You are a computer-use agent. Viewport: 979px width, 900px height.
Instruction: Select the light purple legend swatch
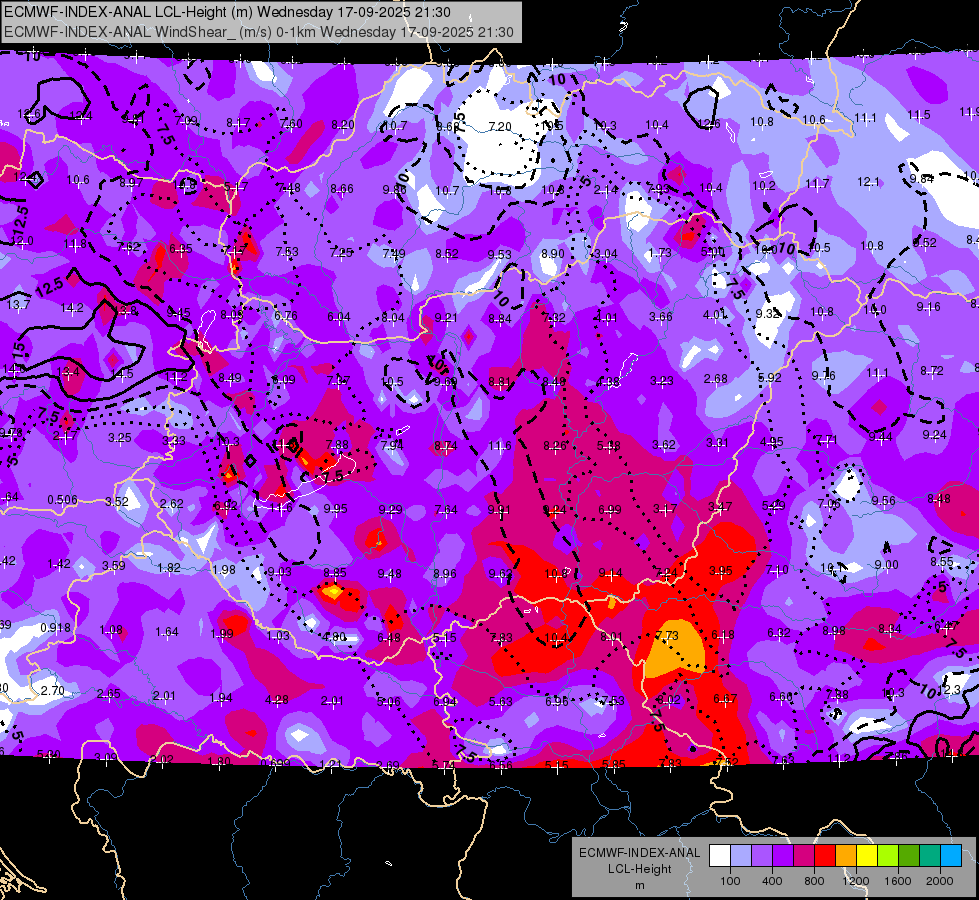point(762,856)
